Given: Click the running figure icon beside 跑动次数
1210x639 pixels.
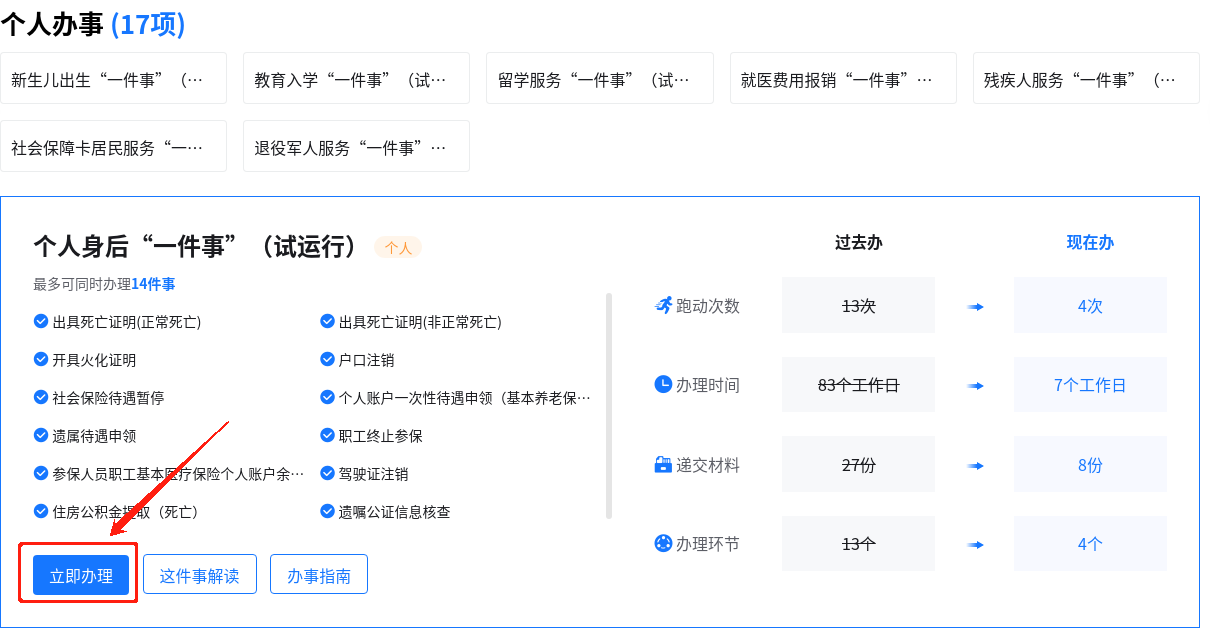Looking at the screenshot, I should [x=663, y=305].
